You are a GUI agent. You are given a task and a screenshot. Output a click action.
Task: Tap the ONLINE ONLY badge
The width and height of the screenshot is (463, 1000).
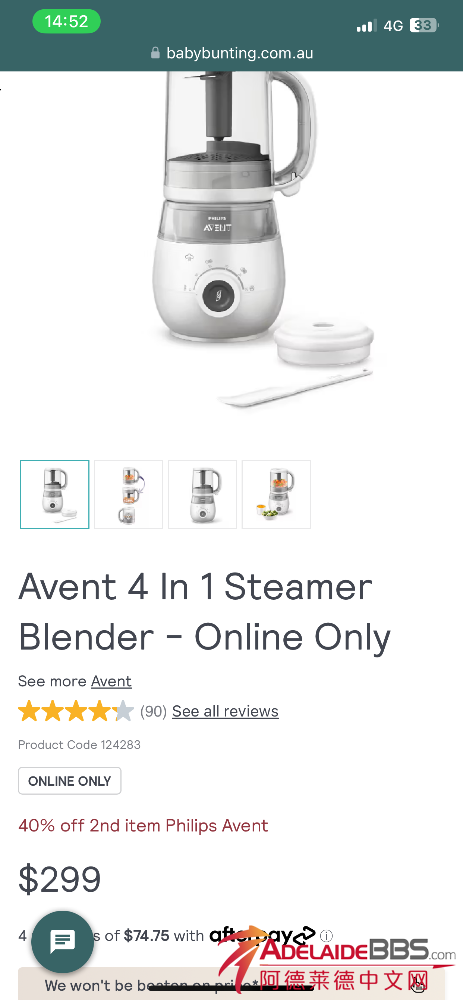pos(70,781)
